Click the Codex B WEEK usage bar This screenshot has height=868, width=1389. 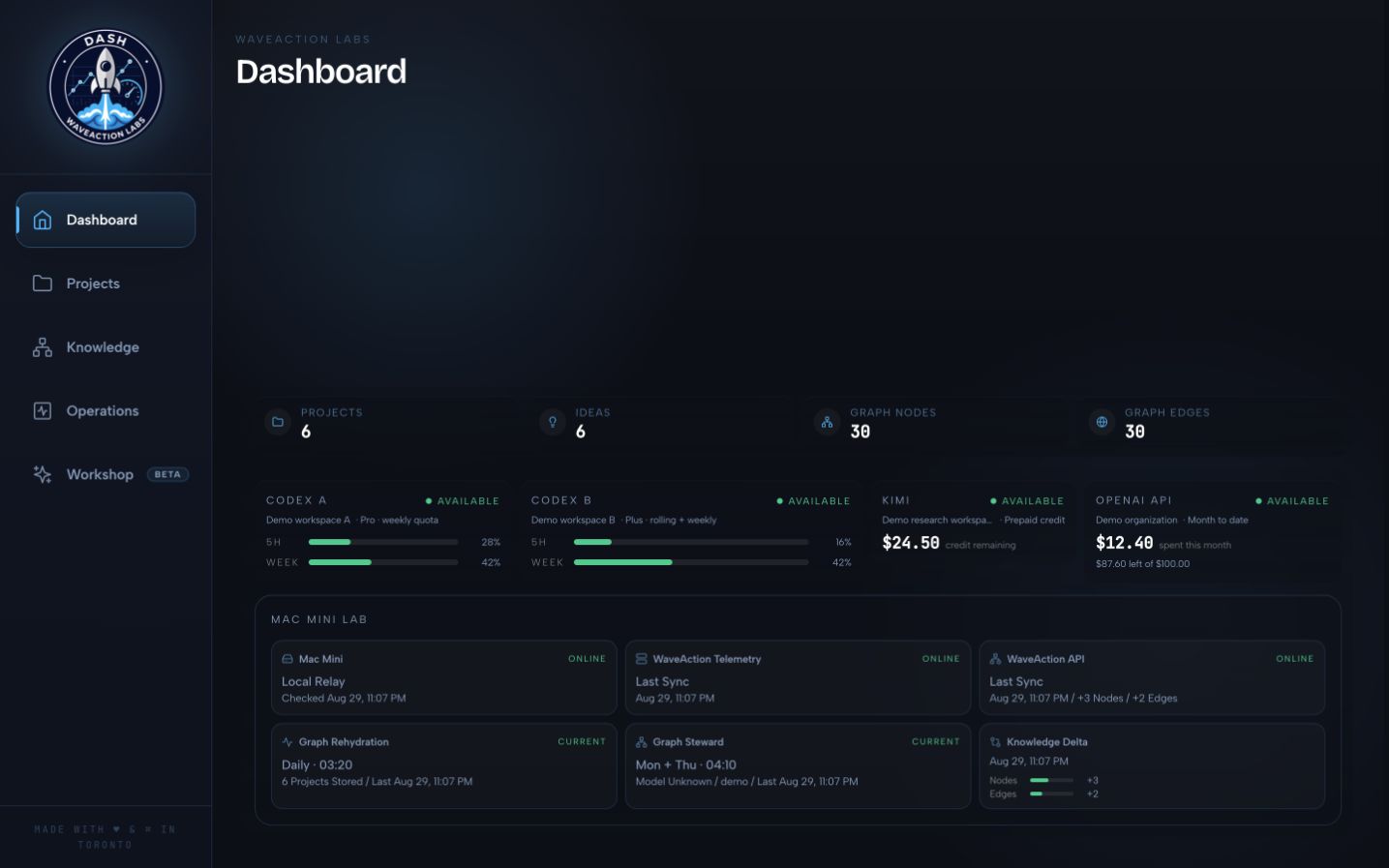[x=691, y=562]
